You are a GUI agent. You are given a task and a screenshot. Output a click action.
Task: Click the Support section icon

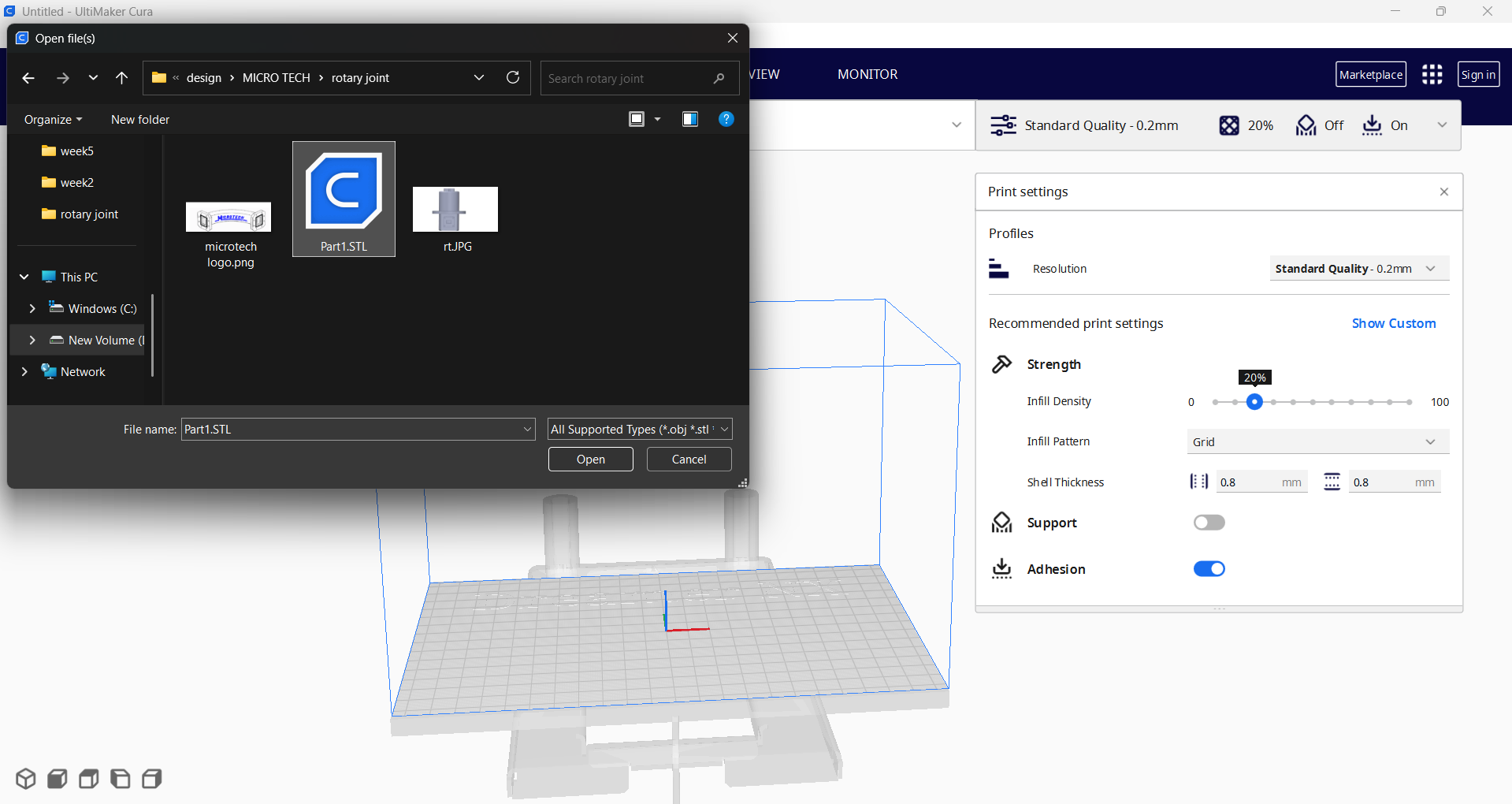[x=1001, y=523]
